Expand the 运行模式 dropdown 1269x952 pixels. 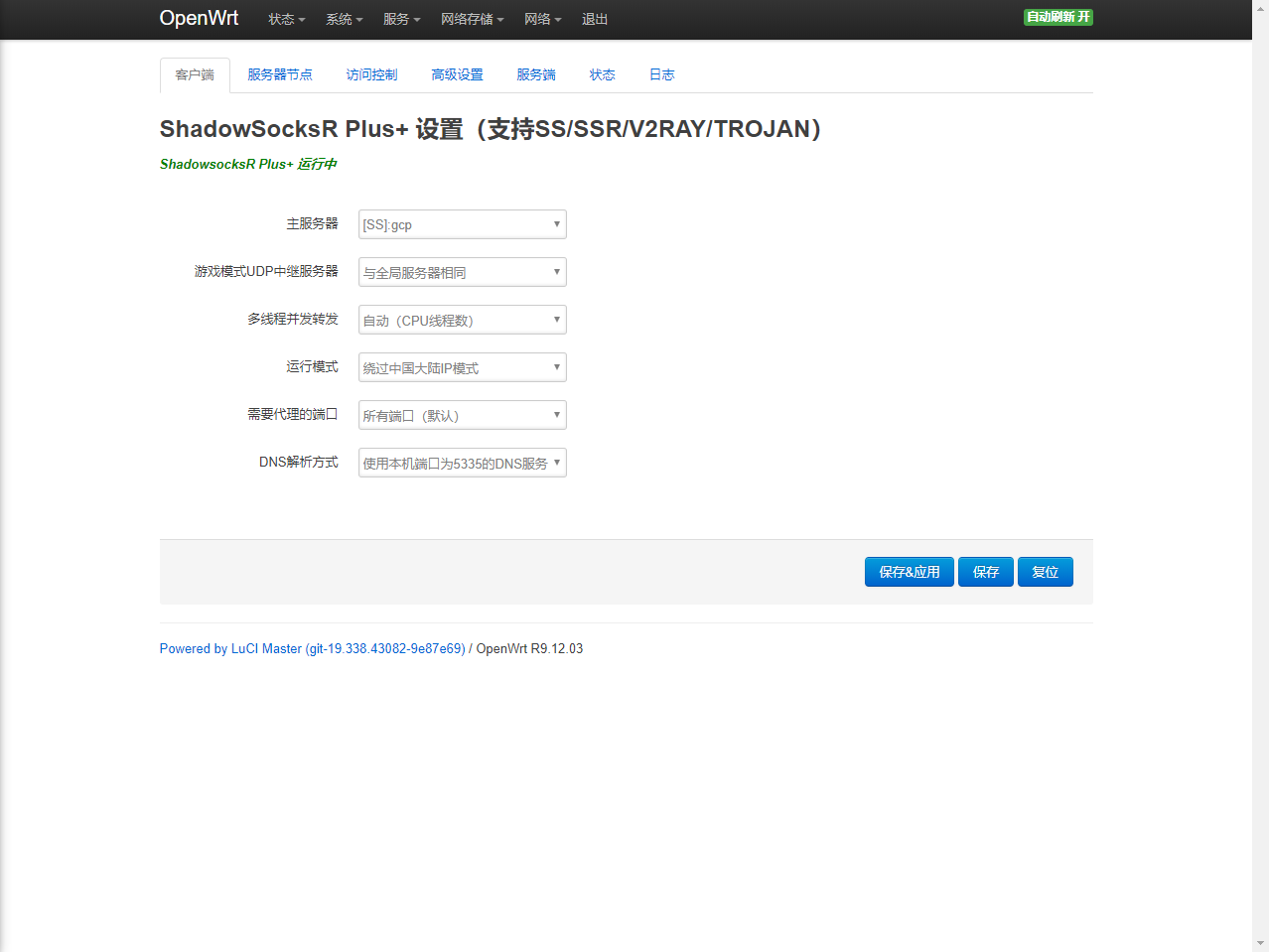(x=463, y=367)
